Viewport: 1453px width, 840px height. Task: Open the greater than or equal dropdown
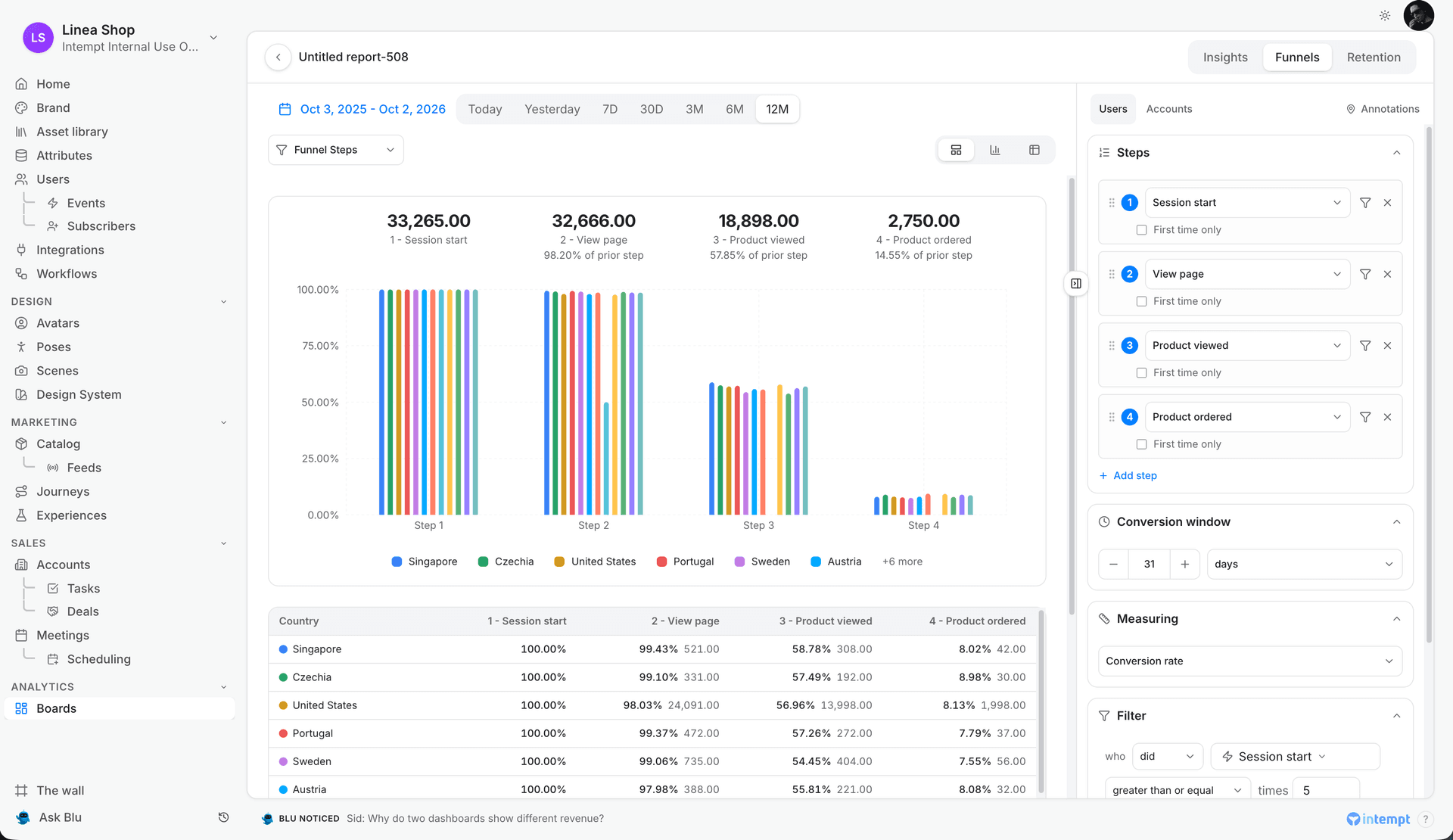tap(1177, 790)
